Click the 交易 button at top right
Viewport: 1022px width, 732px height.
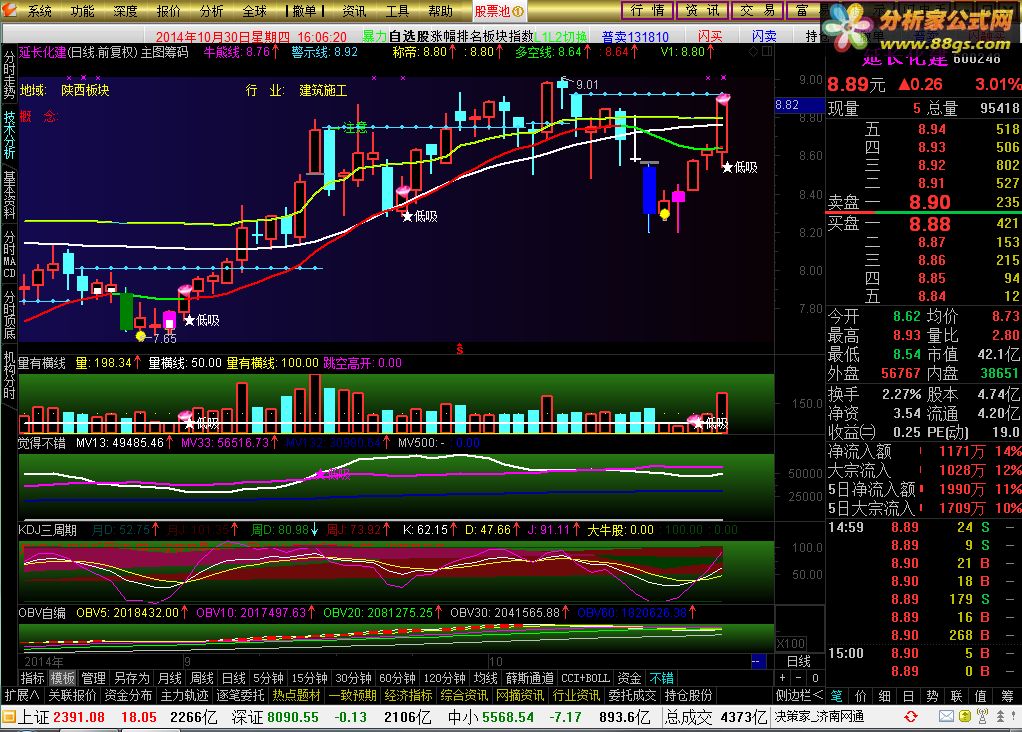point(757,10)
